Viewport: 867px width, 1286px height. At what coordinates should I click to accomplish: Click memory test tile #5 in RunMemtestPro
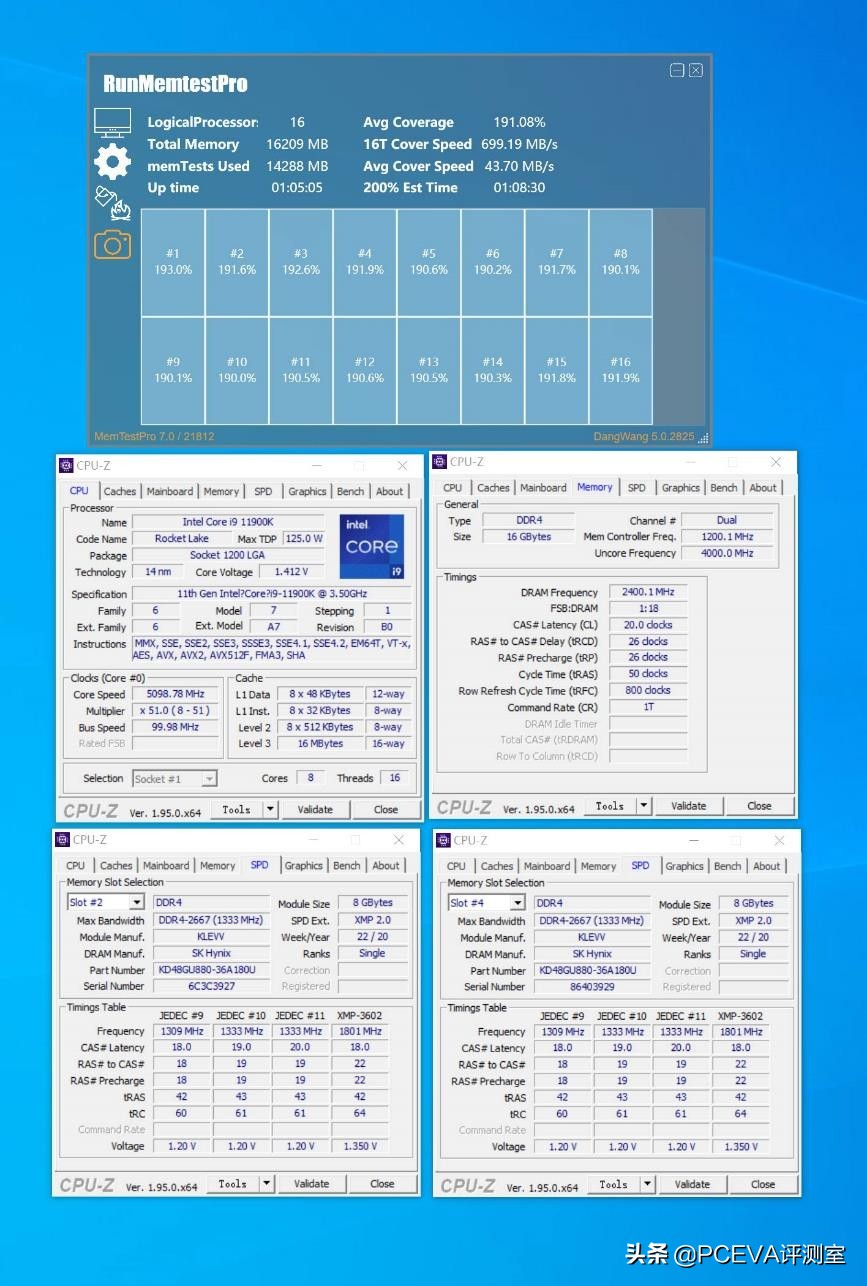coord(428,260)
